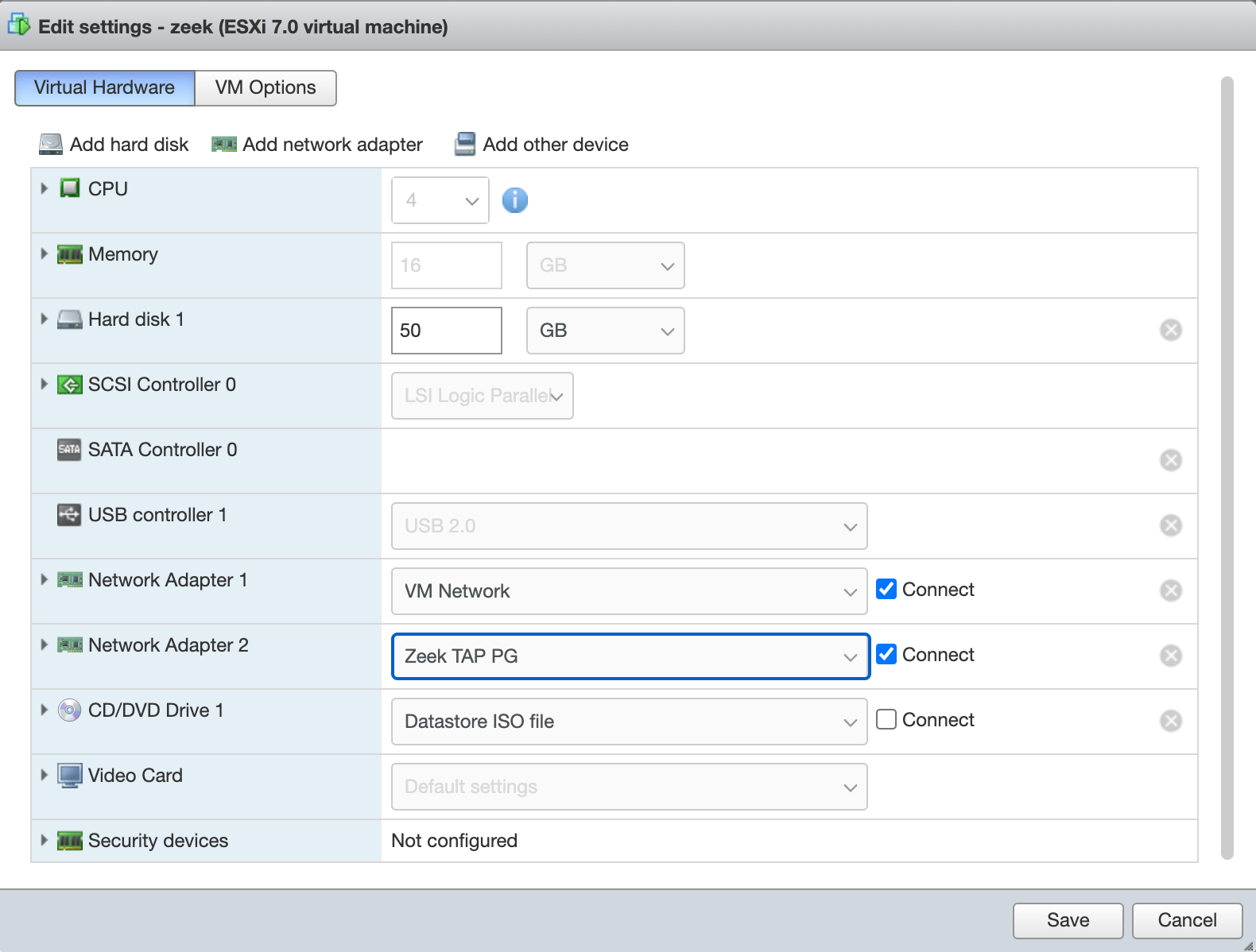Open the LSI Logic Parallel dropdown

click(x=483, y=396)
